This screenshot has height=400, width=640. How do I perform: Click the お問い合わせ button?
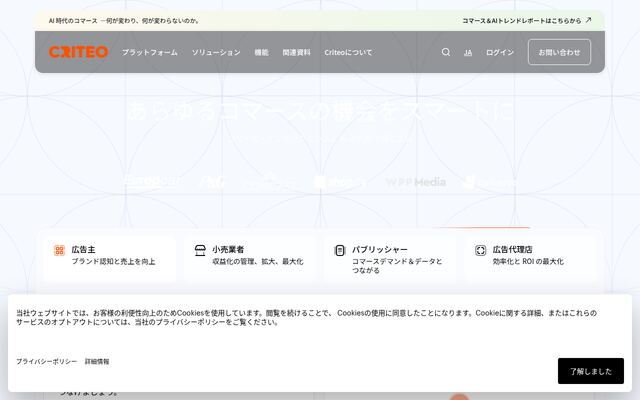coord(559,52)
